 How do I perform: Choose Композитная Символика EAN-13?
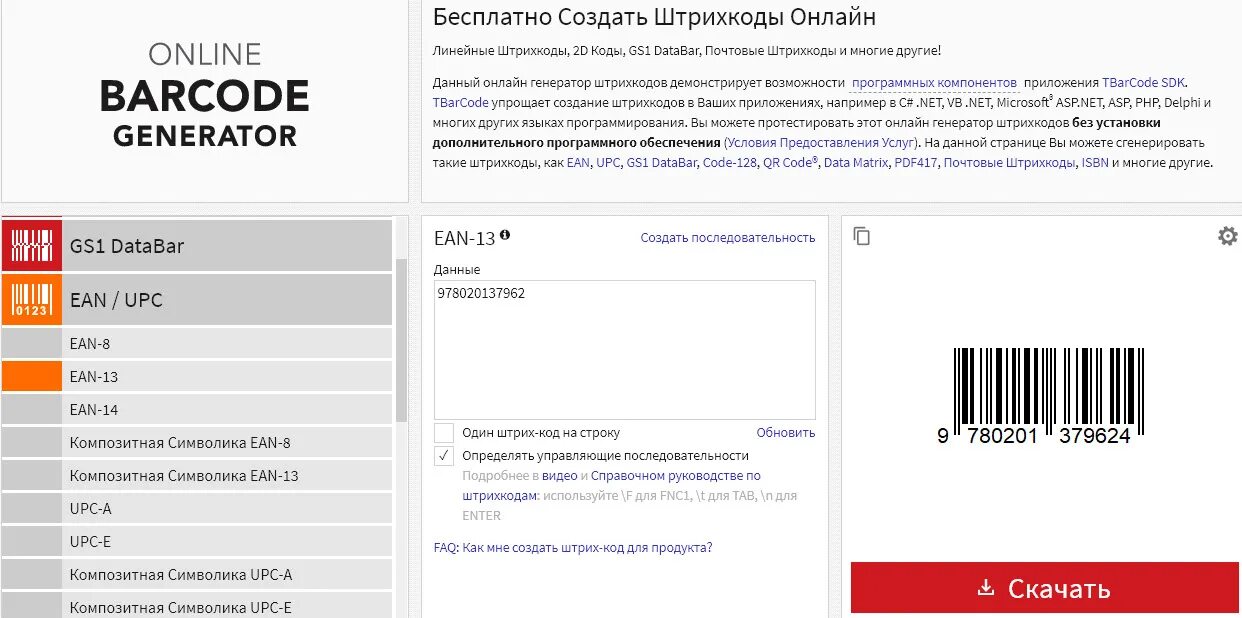[197, 475]
